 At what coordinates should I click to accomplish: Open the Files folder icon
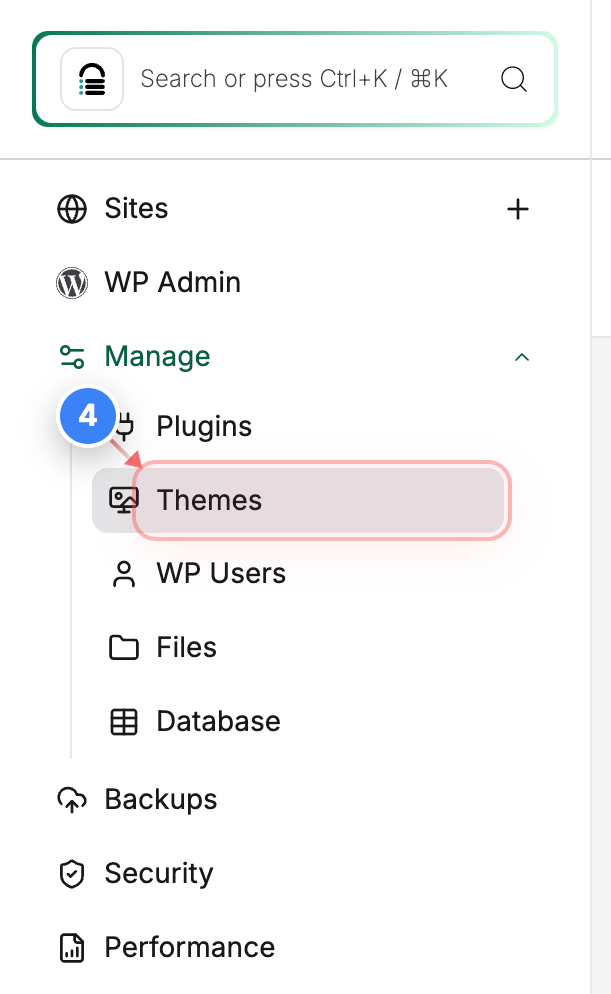tap(123, 647)
